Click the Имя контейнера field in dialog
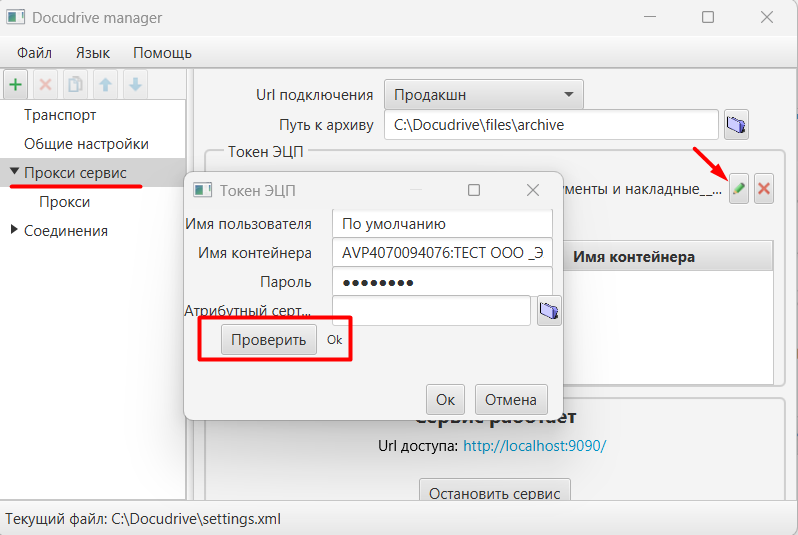Screen dimensions: 798x535 [x=442, y=252]
